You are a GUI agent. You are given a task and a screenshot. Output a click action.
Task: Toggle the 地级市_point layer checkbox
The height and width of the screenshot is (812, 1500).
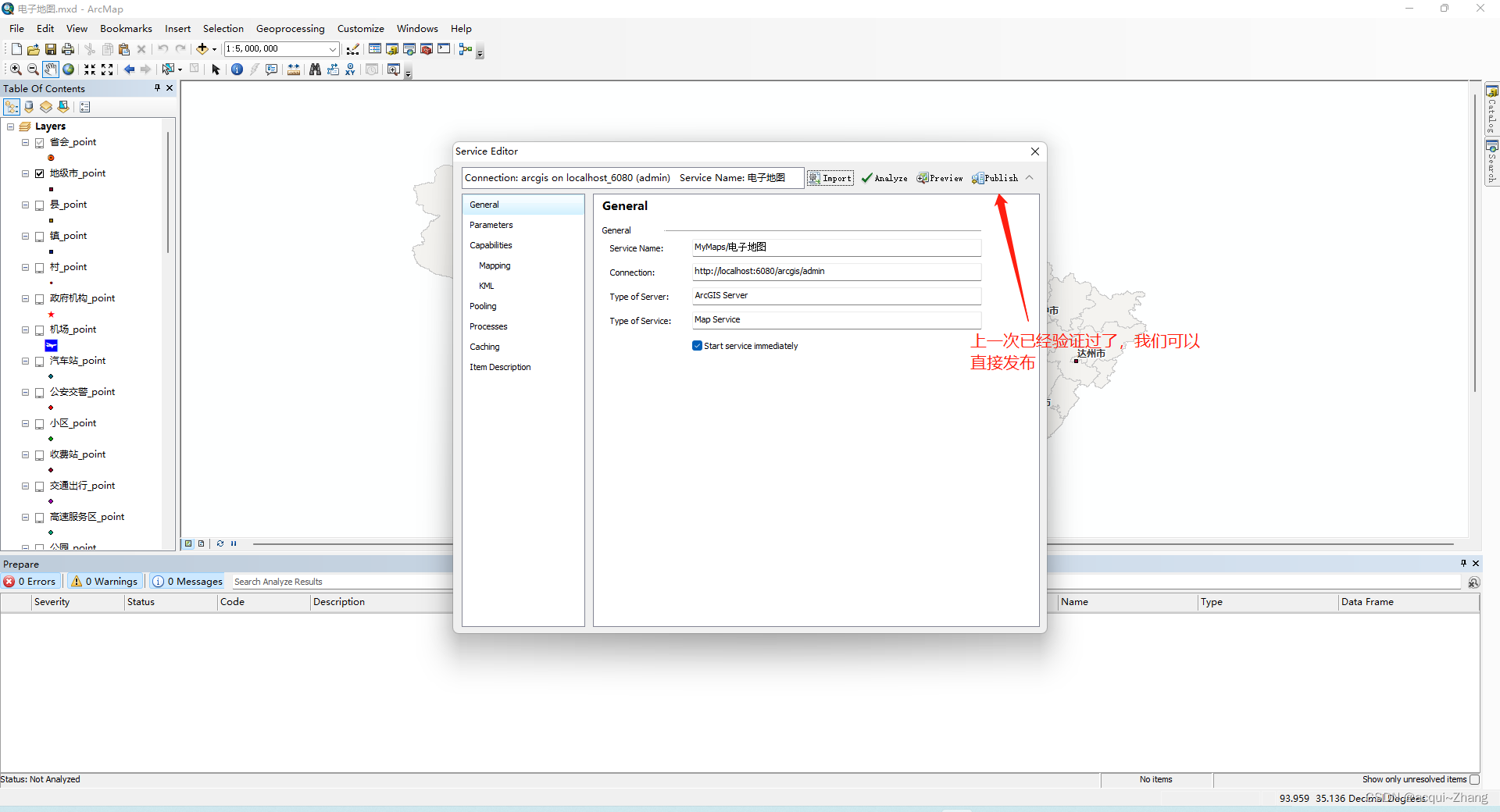pyautogui.click(x=39, y=173)
